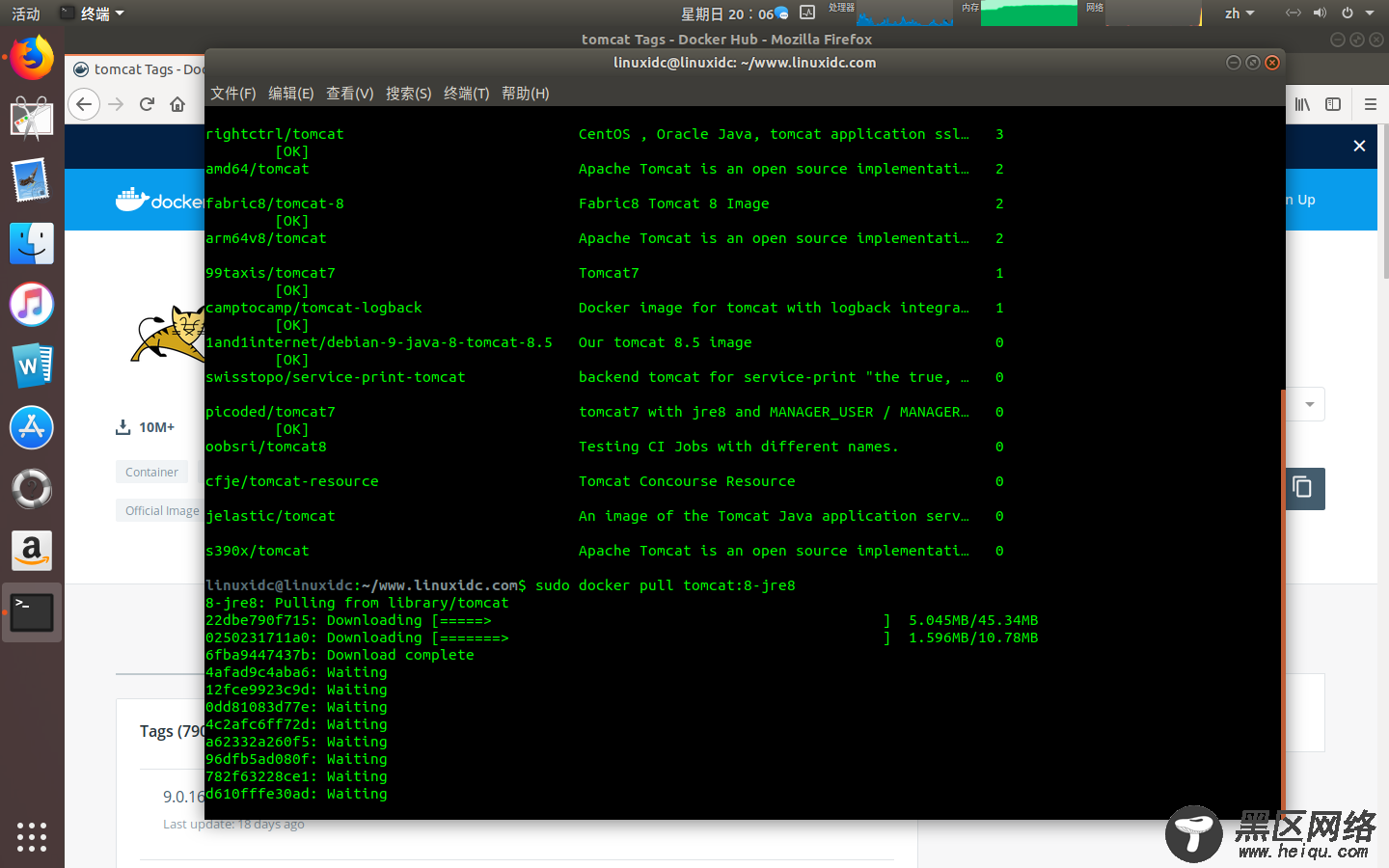The height and width of the screenshot is (868, 1389).
Task: Click 'Tags (79' heading in Firefox page
Action: [172, 731]
